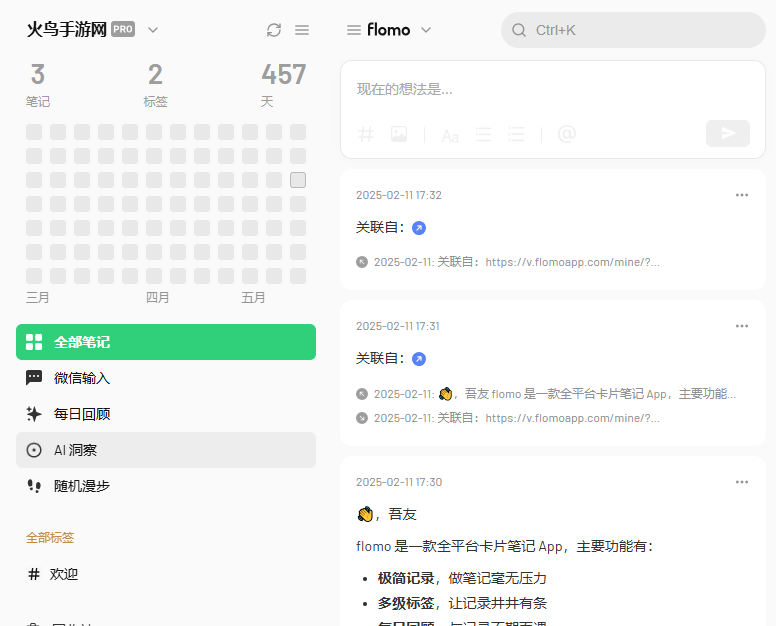Open the flomo title dropdown chevron
The width and height of the screenshot is (776, 626).
426,30
